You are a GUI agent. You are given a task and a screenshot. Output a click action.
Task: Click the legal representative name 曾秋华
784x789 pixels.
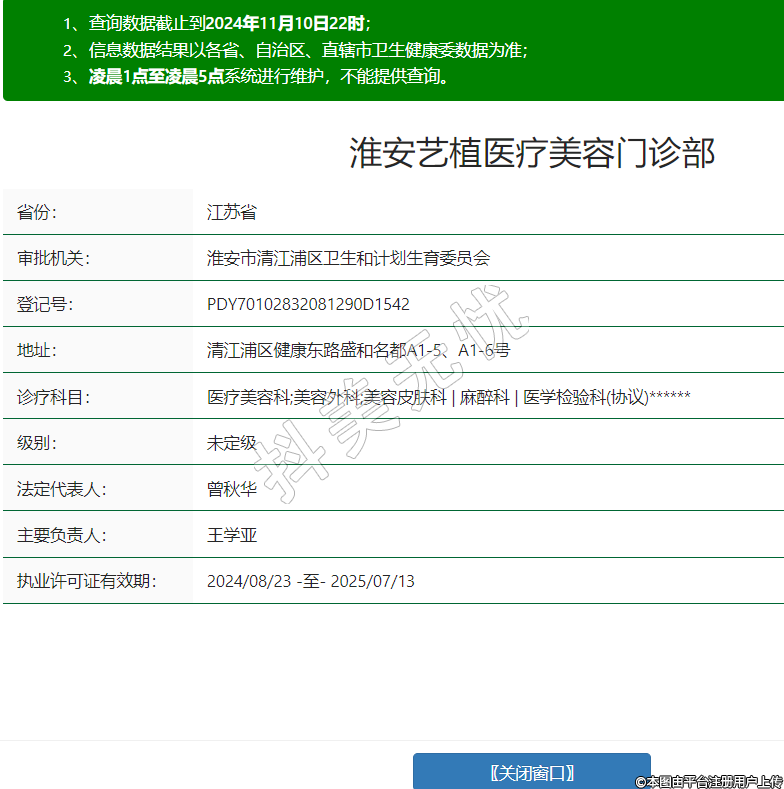click(232, 489)
